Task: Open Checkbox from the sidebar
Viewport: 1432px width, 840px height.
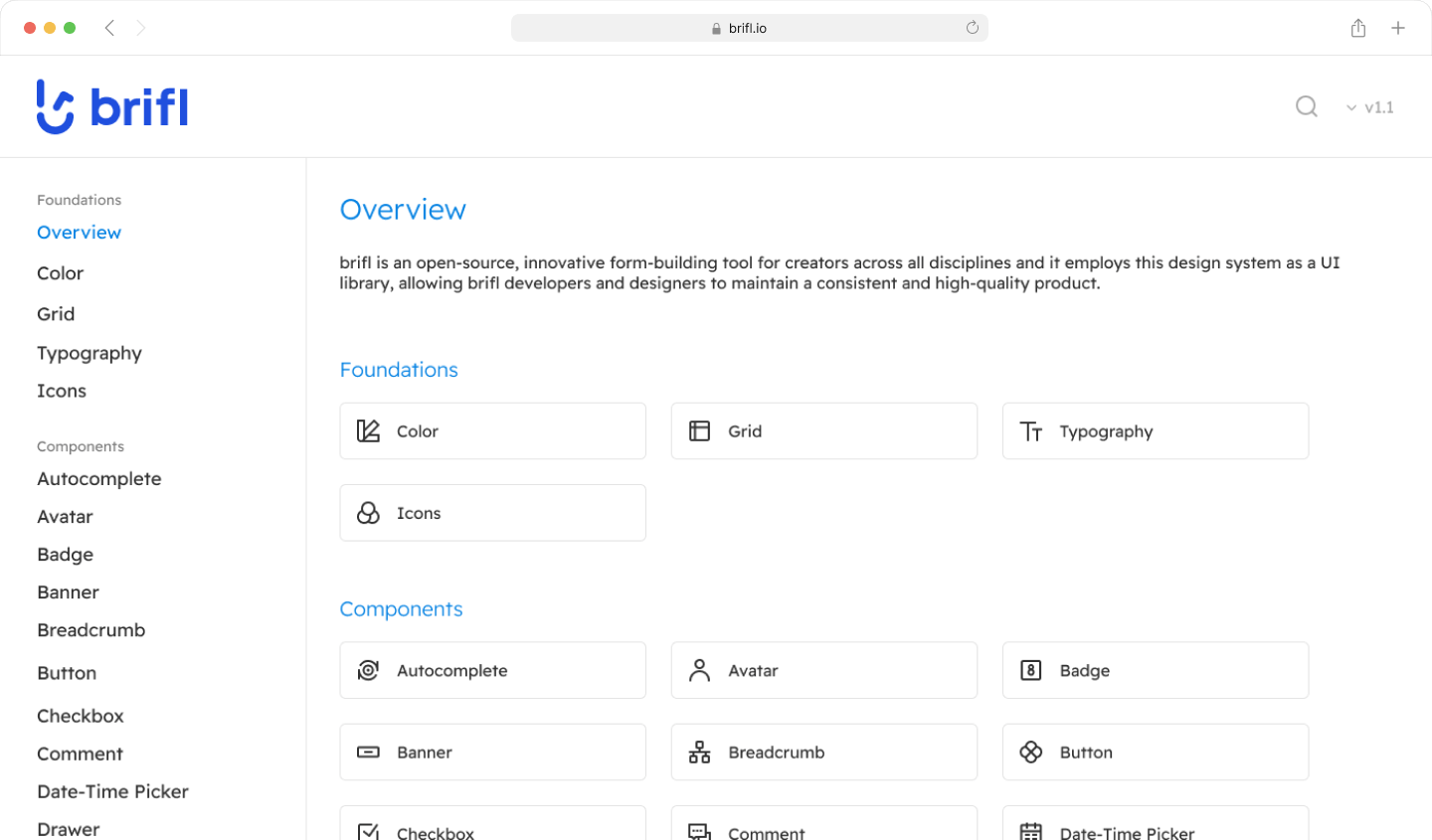Action: coord(81,715)
